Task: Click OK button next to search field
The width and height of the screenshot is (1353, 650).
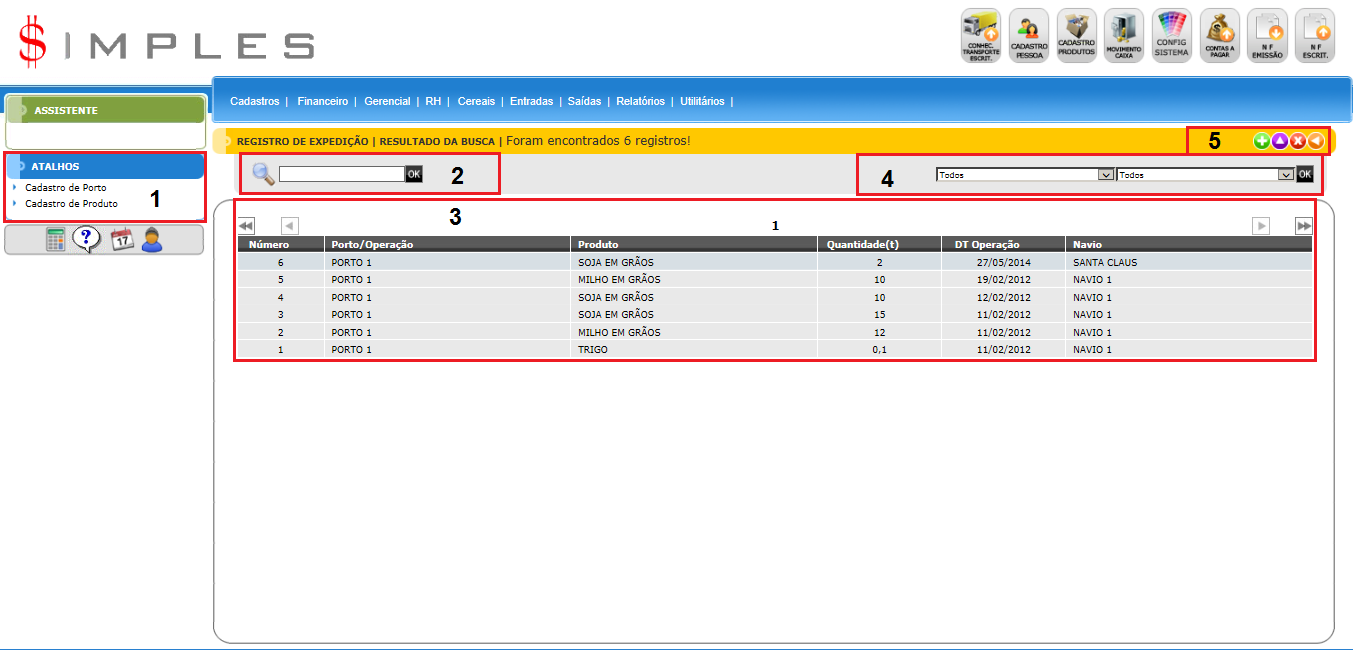Action: click(413, 174)
